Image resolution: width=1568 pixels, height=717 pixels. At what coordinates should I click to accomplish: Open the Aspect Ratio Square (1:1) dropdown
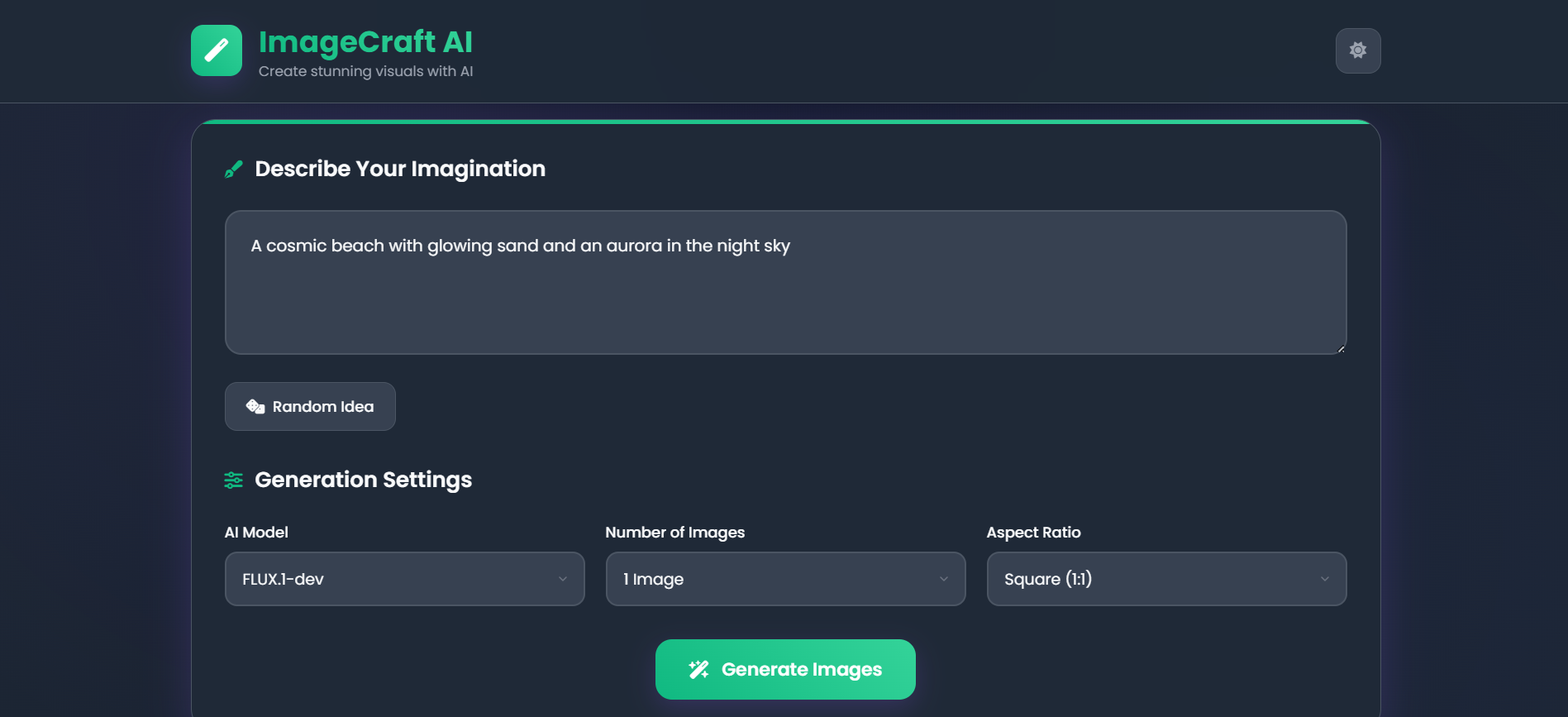[1165, 579]
